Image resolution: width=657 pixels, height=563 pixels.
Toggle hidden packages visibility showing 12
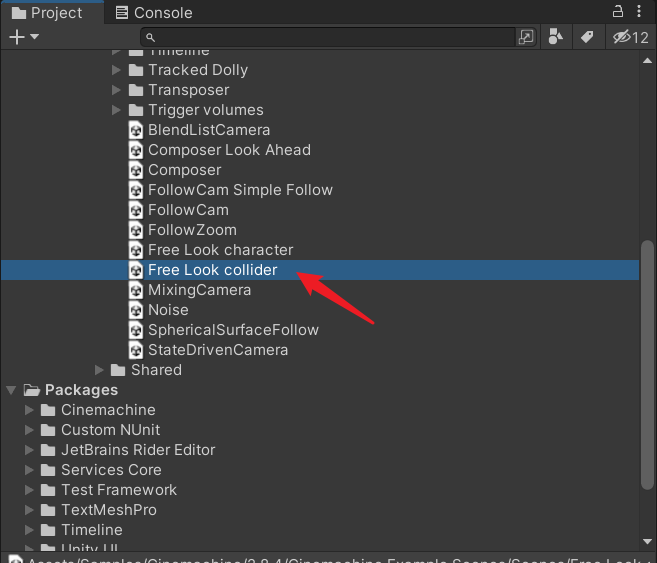point(631,37)
